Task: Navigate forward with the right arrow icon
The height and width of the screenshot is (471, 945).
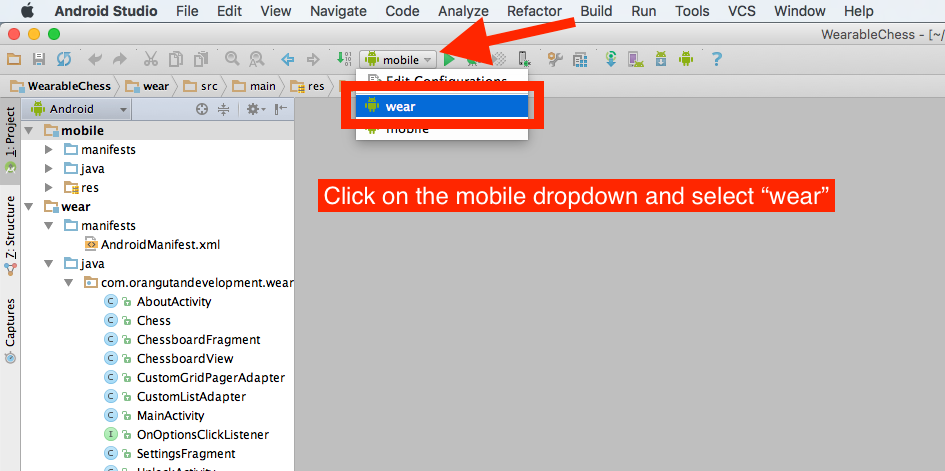Action: 313,59
